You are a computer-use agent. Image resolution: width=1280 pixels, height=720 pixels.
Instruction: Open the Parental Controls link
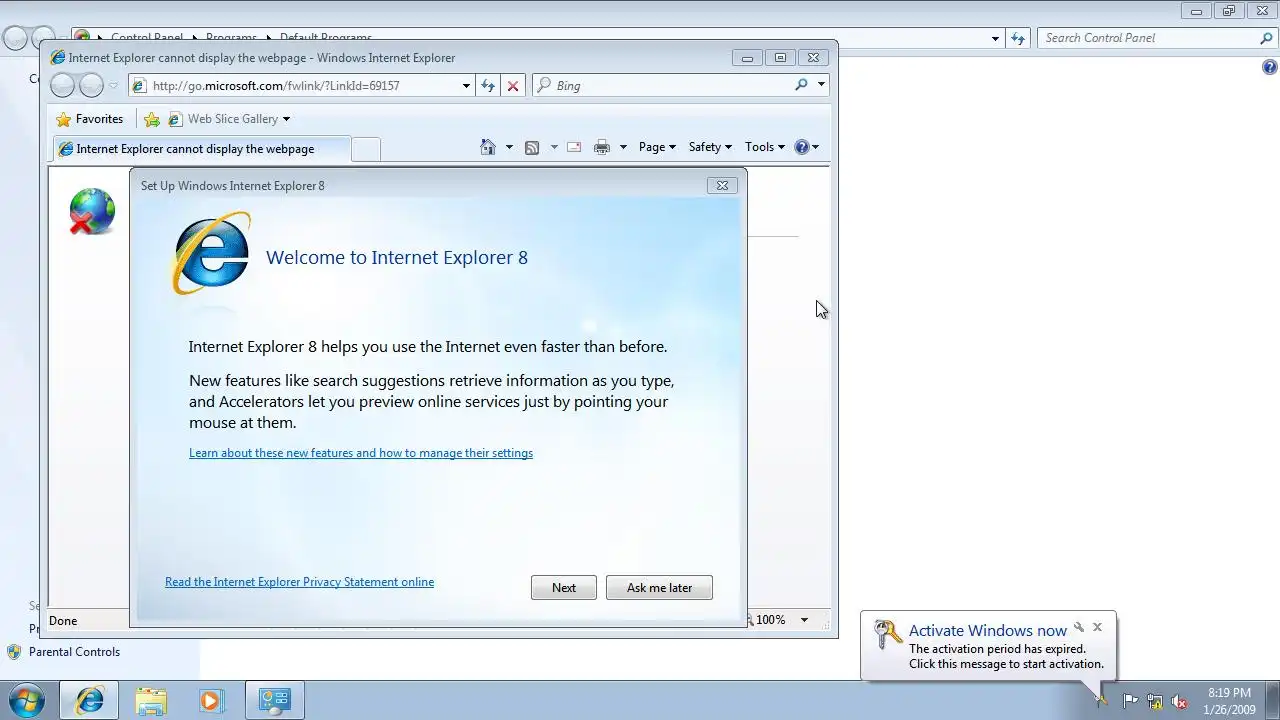click(74, 652)
